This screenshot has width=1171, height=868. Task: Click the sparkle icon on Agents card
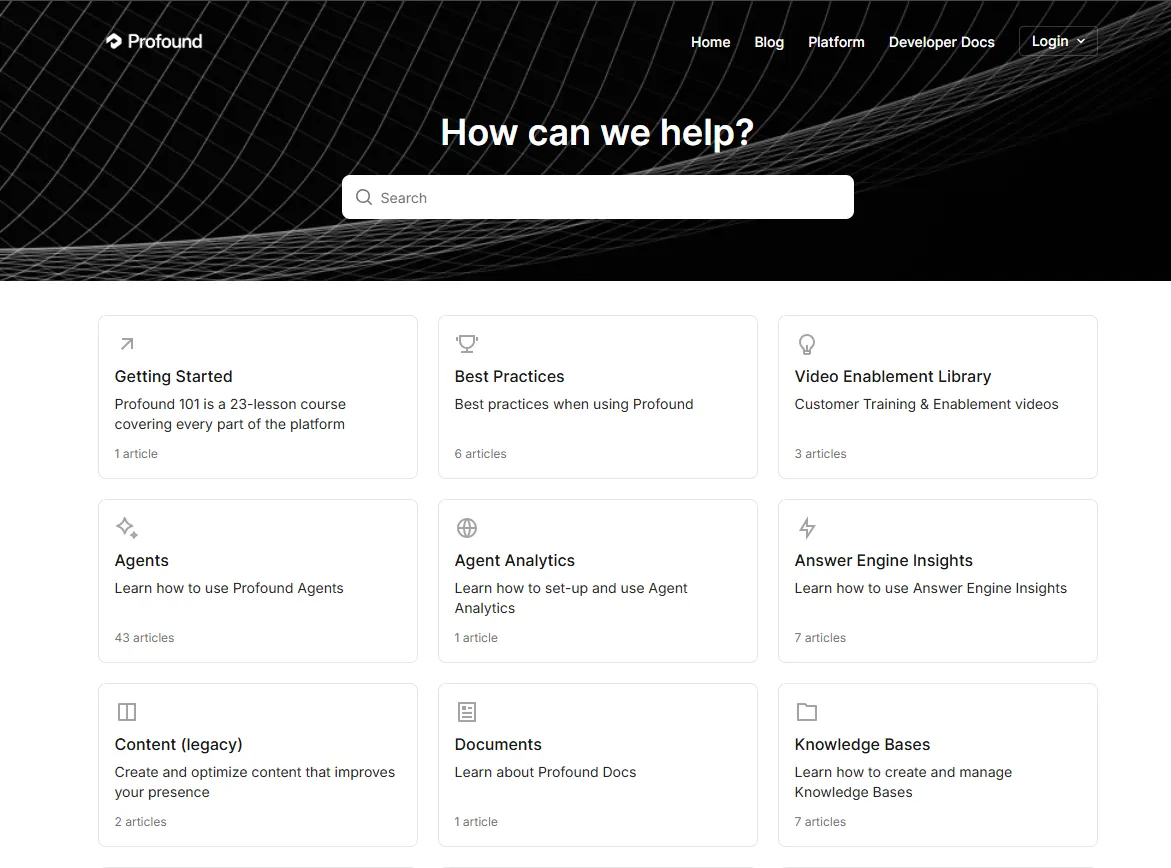(127, 528)
